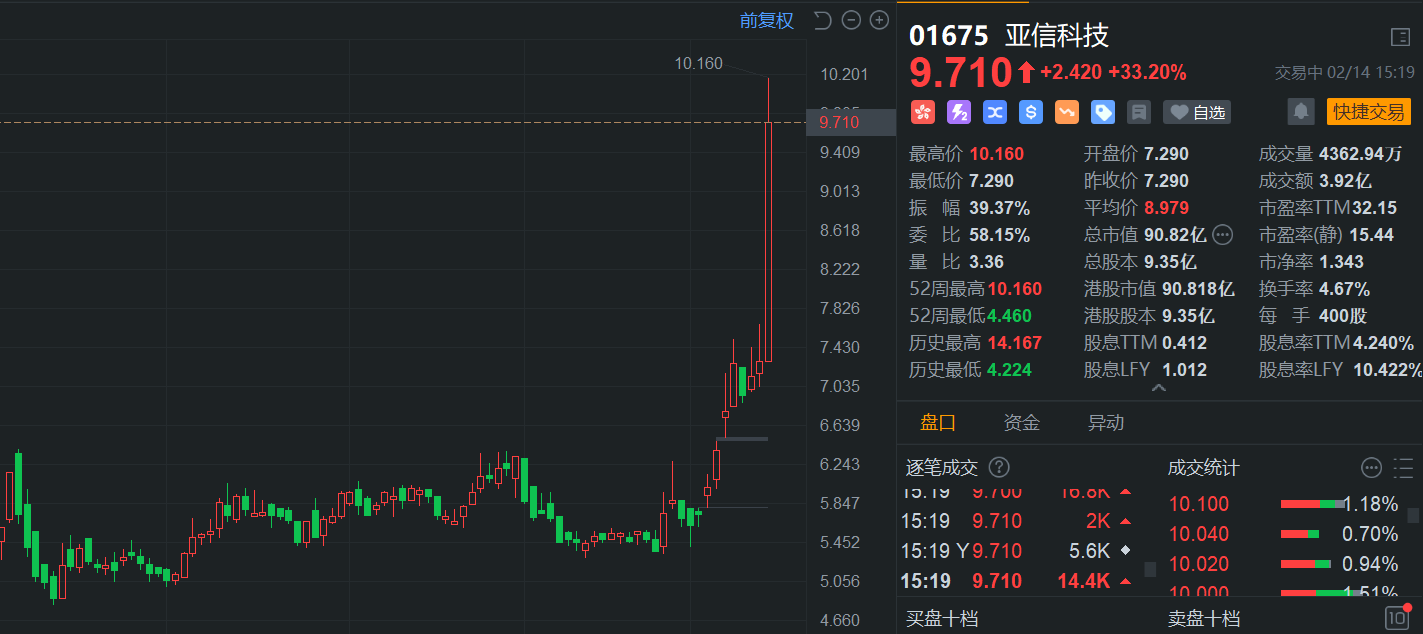Click the blue dollar sign icon
The image size is (1423, 634).
1031,112
